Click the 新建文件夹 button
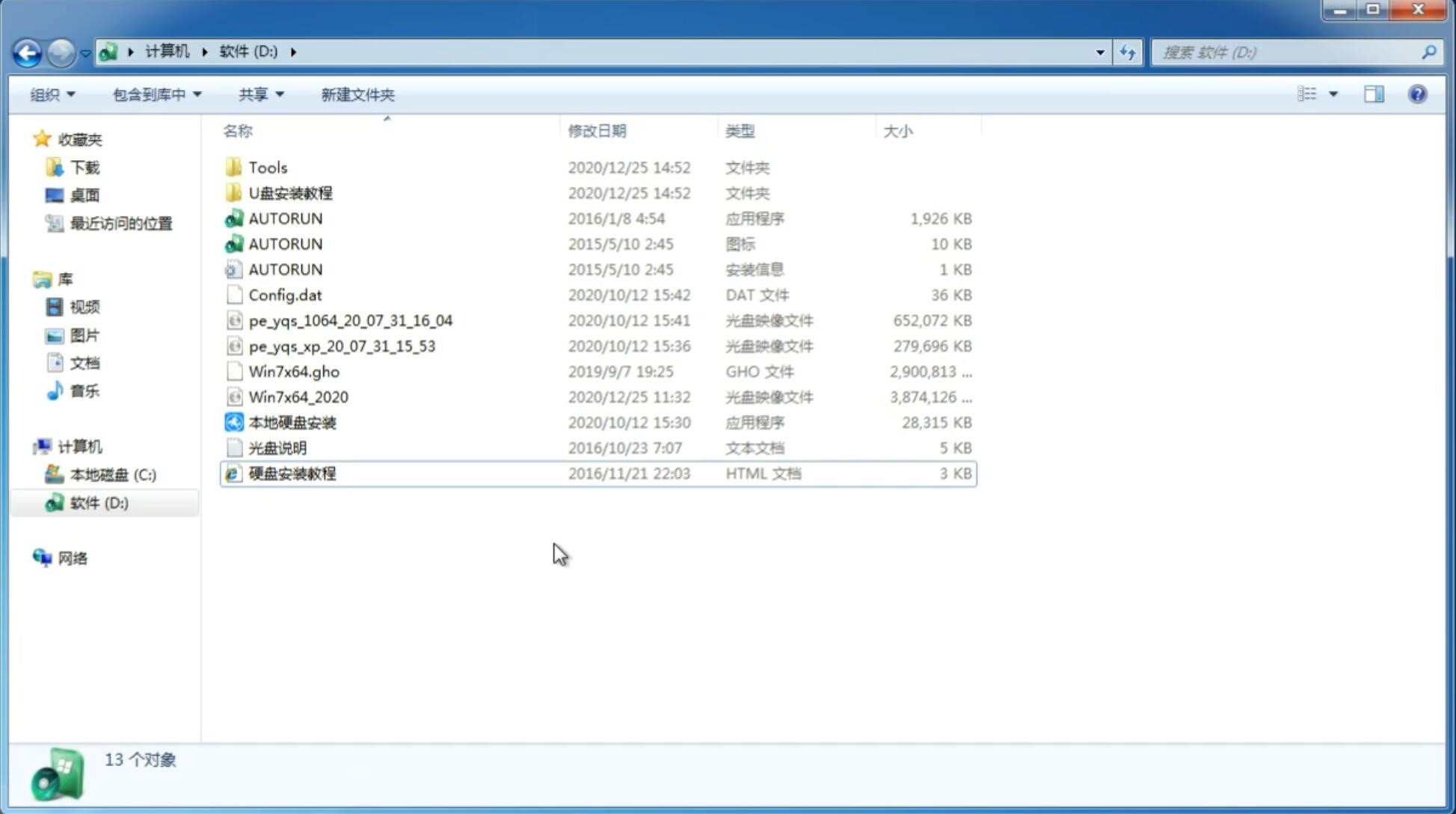Screen dimensions: 1456x814 [358, 94]
